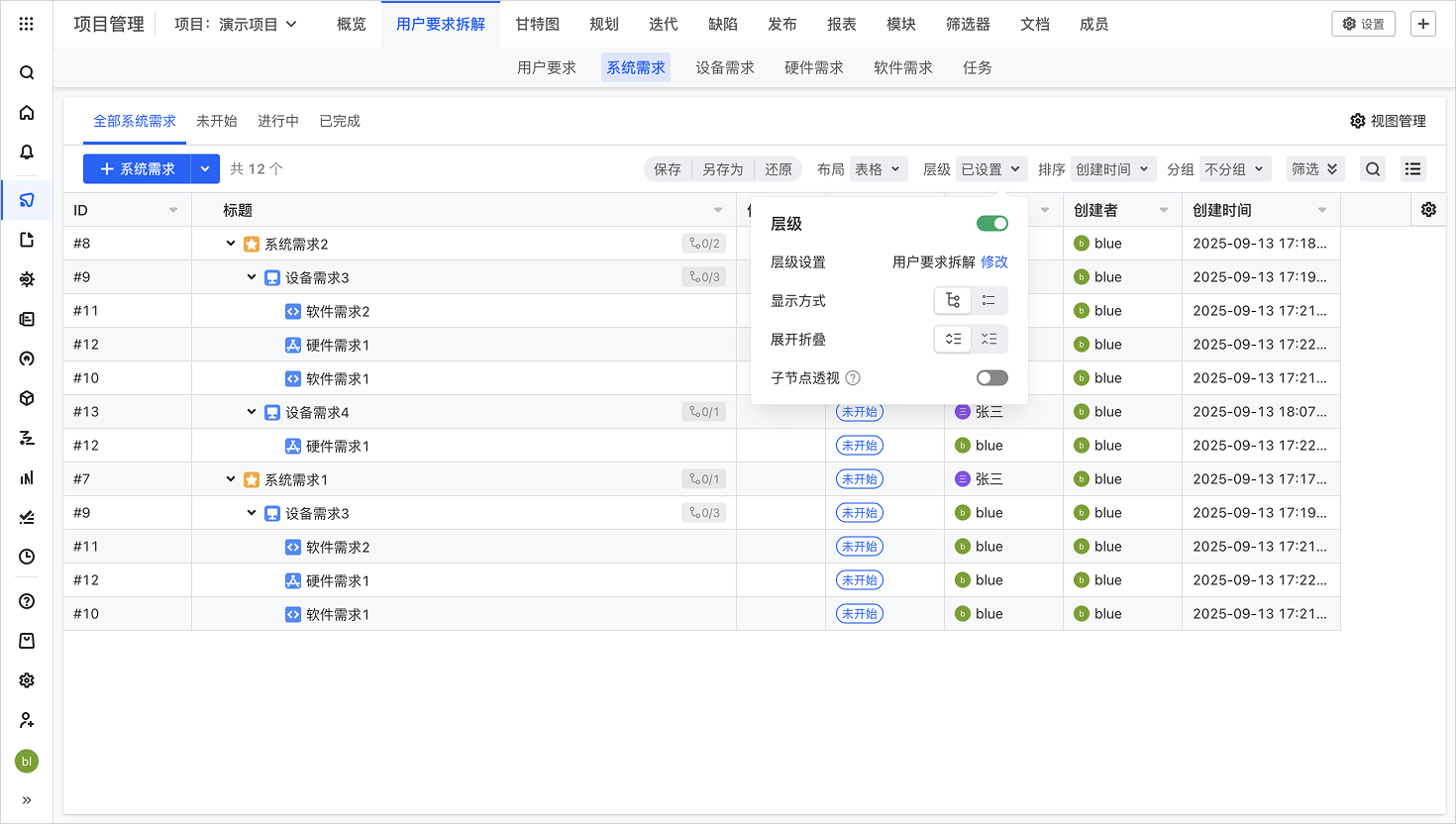Open the search magnifier next to 筛选
This screenshot has height=824, width=1456.
(x=1372, y=168)
